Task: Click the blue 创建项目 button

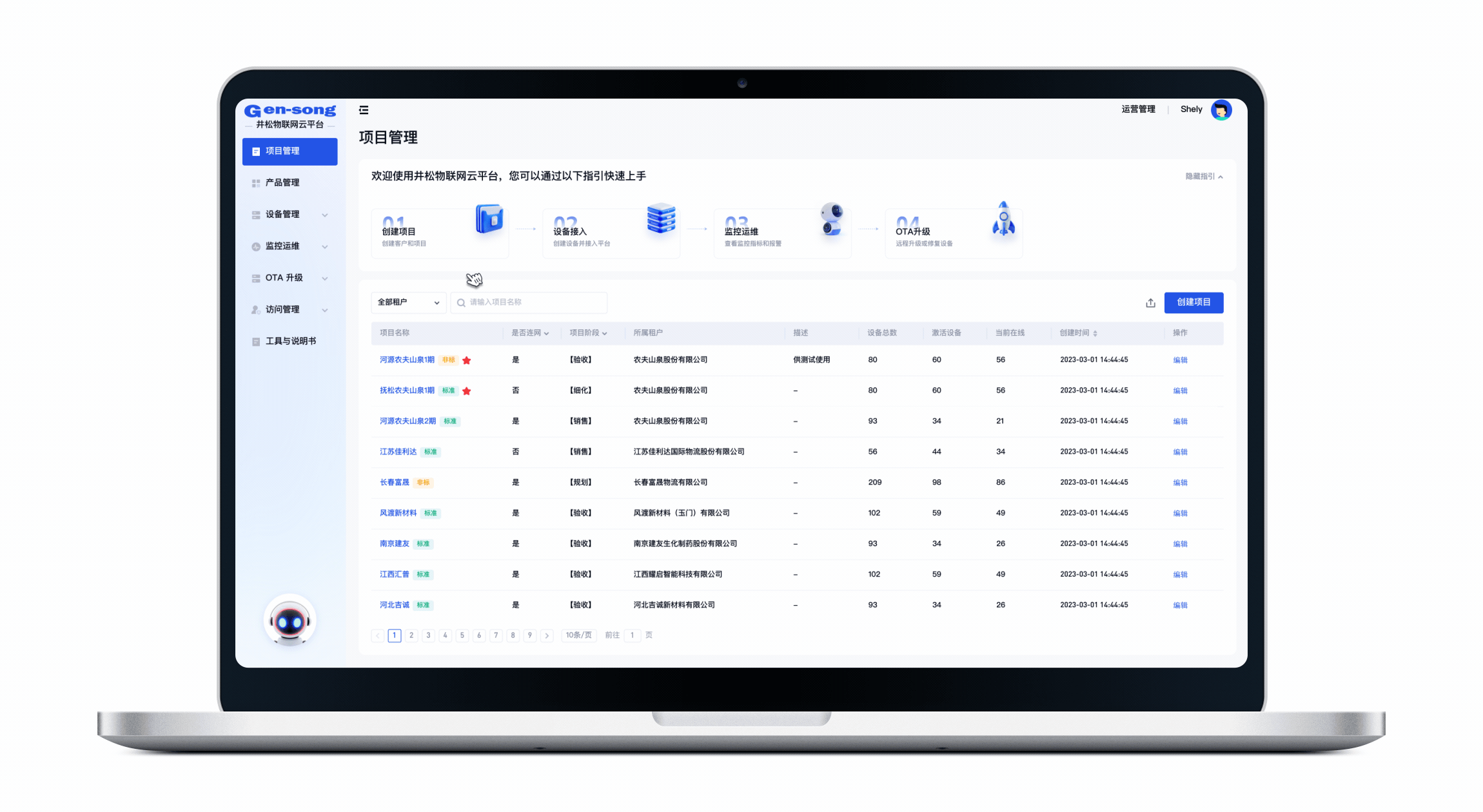Action: (x=1193, y=302)
